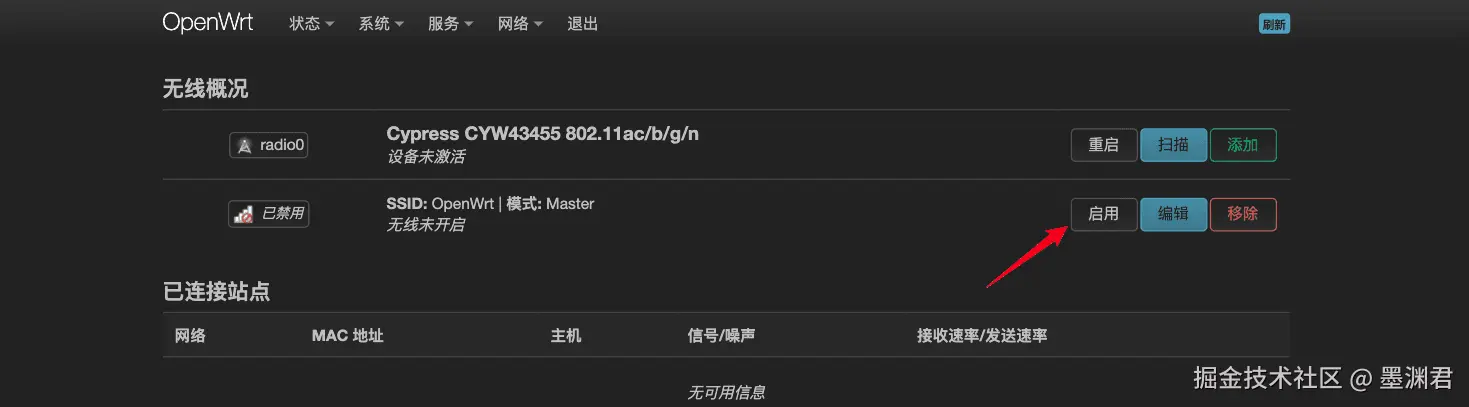Open the OpenWrt home logo link

(x=208, y=23)
